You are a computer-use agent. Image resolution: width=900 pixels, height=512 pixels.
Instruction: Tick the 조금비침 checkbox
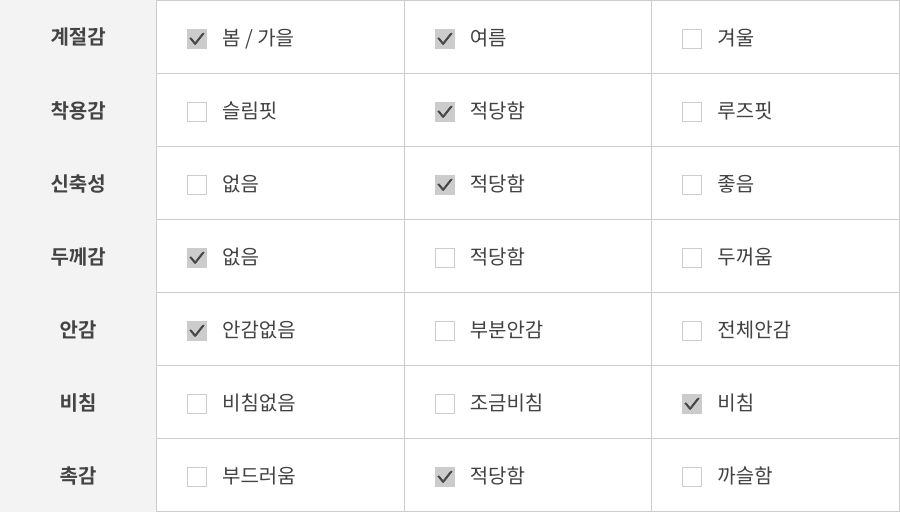pos(445,404)
